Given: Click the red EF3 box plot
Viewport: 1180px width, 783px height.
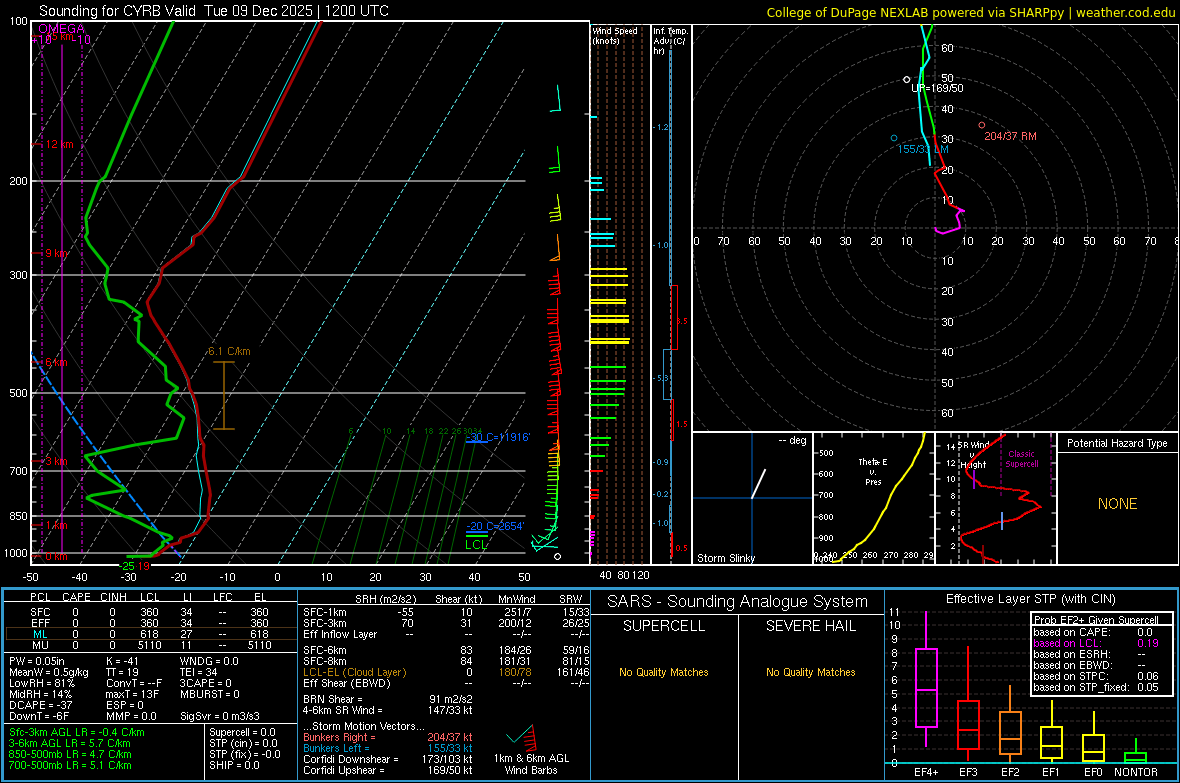Looking at the screenshot, I should pos(968,724).
